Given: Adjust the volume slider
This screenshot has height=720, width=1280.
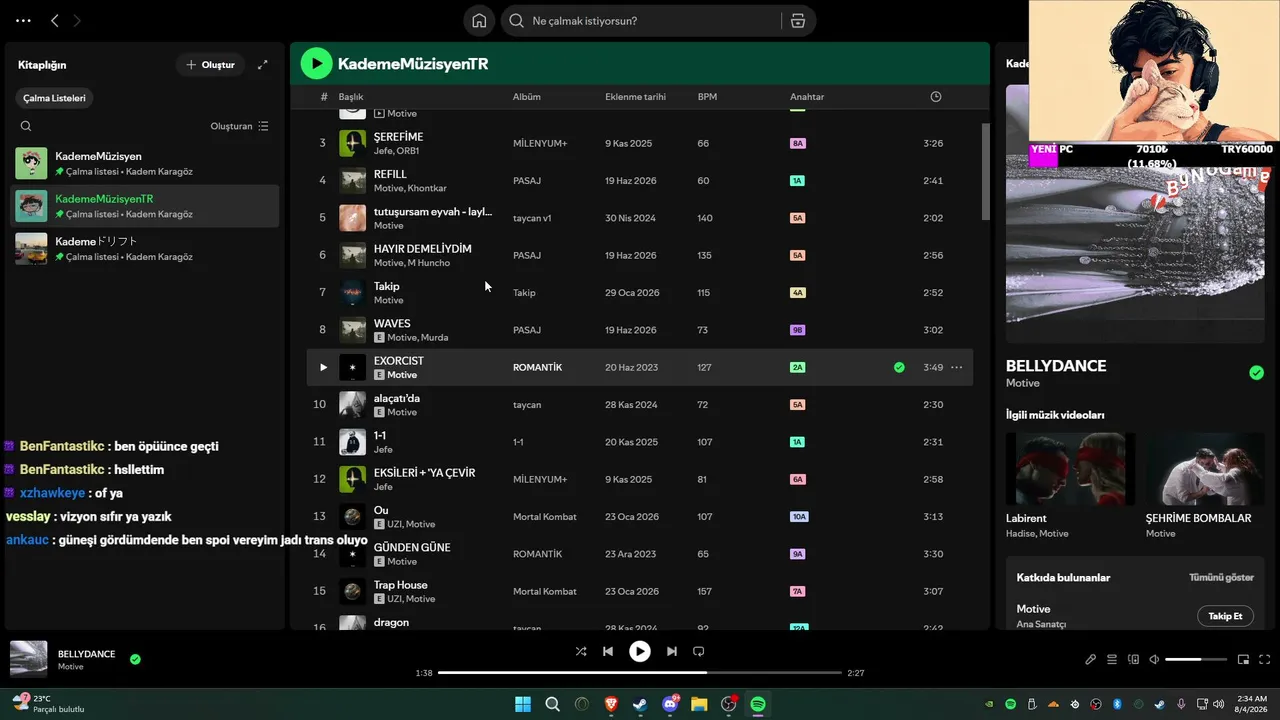Looking at the screenshot, I should pos(1196,659).
